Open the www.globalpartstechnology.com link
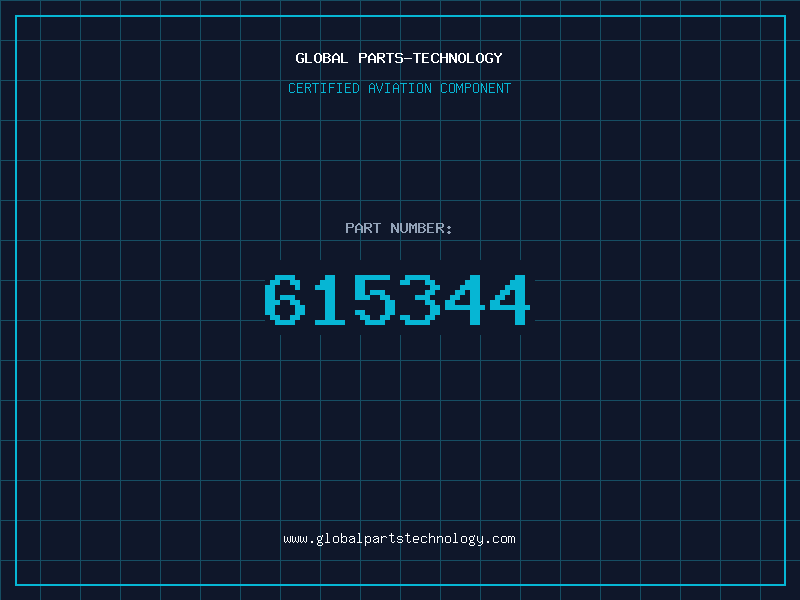Screen dimensions: 800x600 399,539
